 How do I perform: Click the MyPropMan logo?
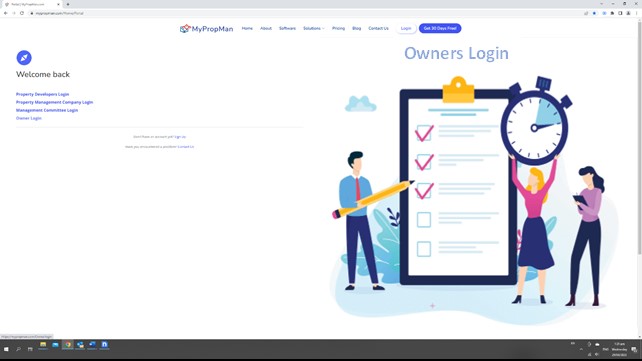pos(206,29)
